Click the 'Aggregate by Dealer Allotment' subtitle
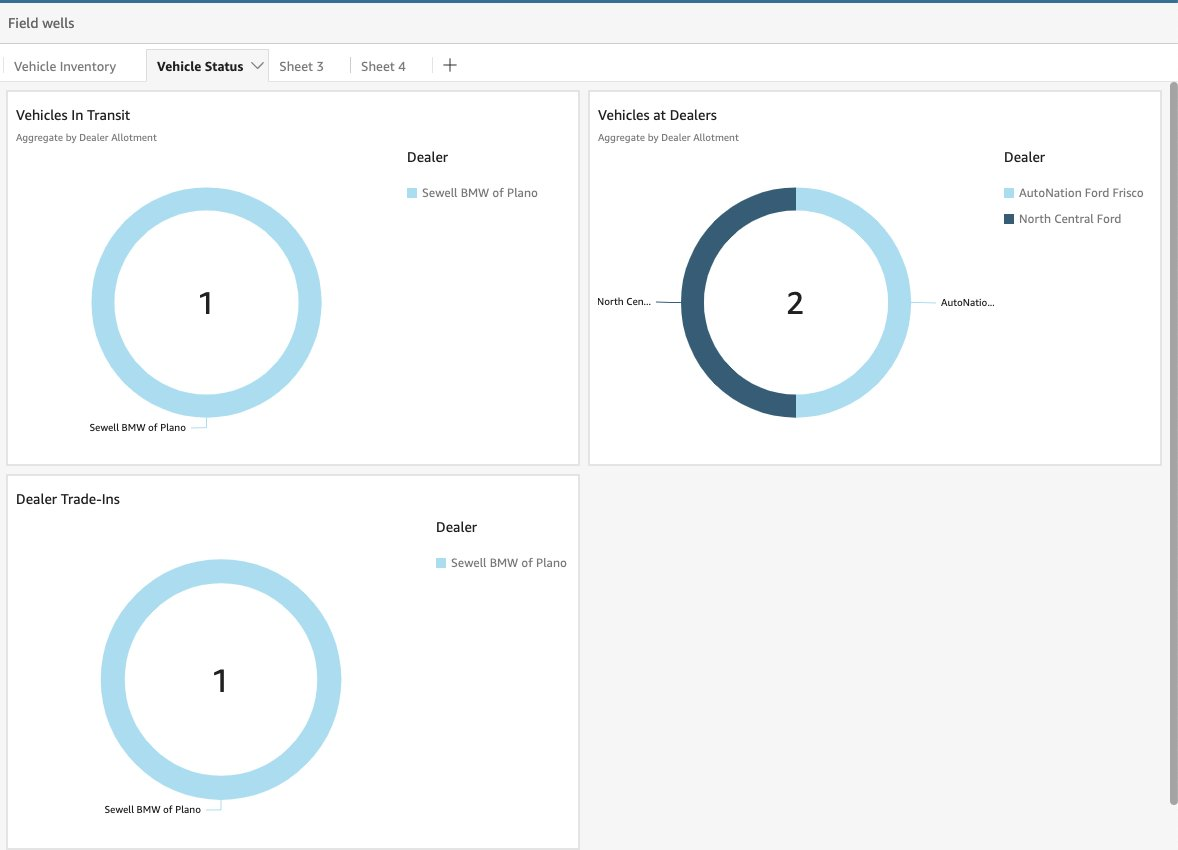Viewport: 1178px width, 850px height. pos(87,137)
